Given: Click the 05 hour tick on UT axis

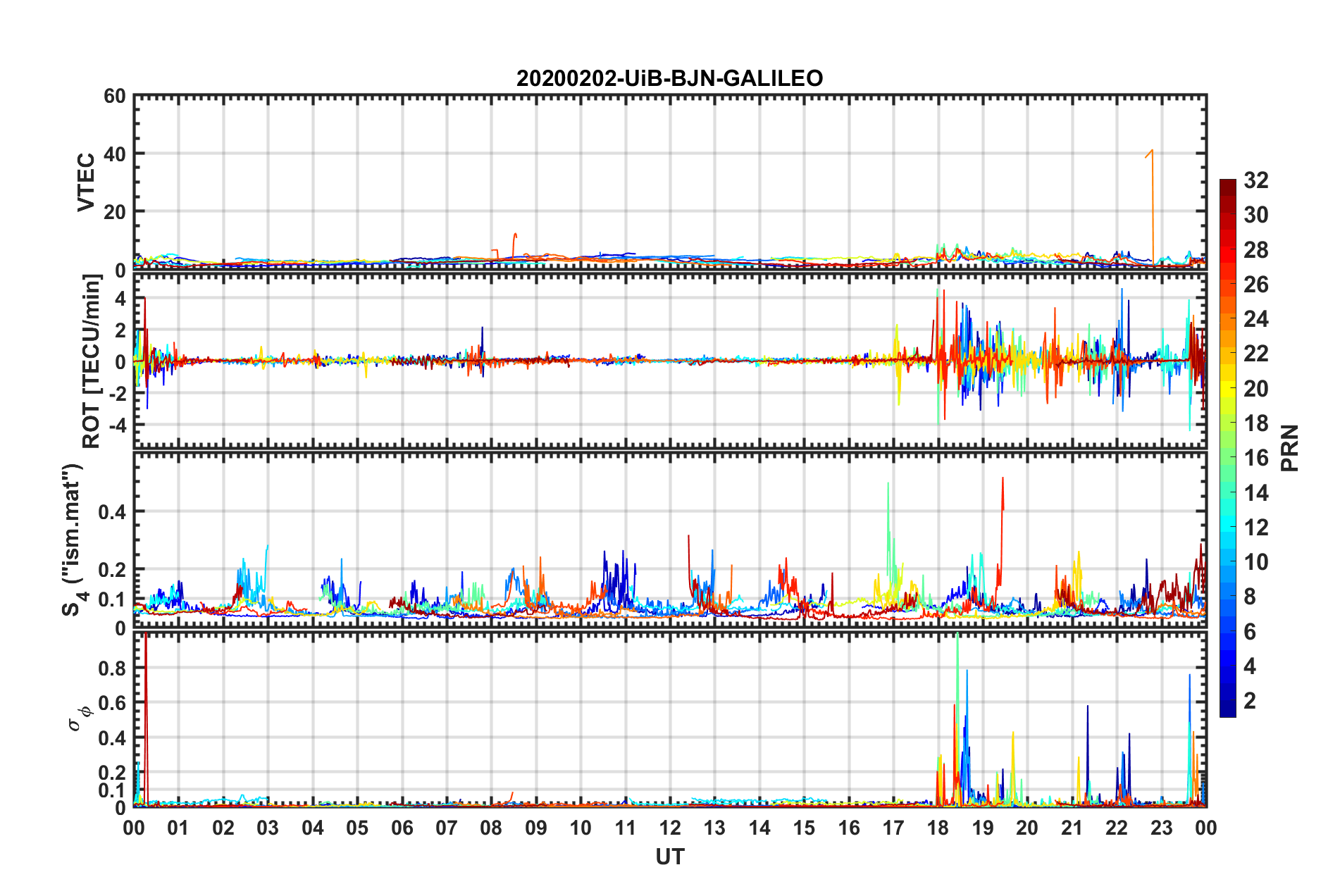Looking at the screenshot, I should 357,828.
